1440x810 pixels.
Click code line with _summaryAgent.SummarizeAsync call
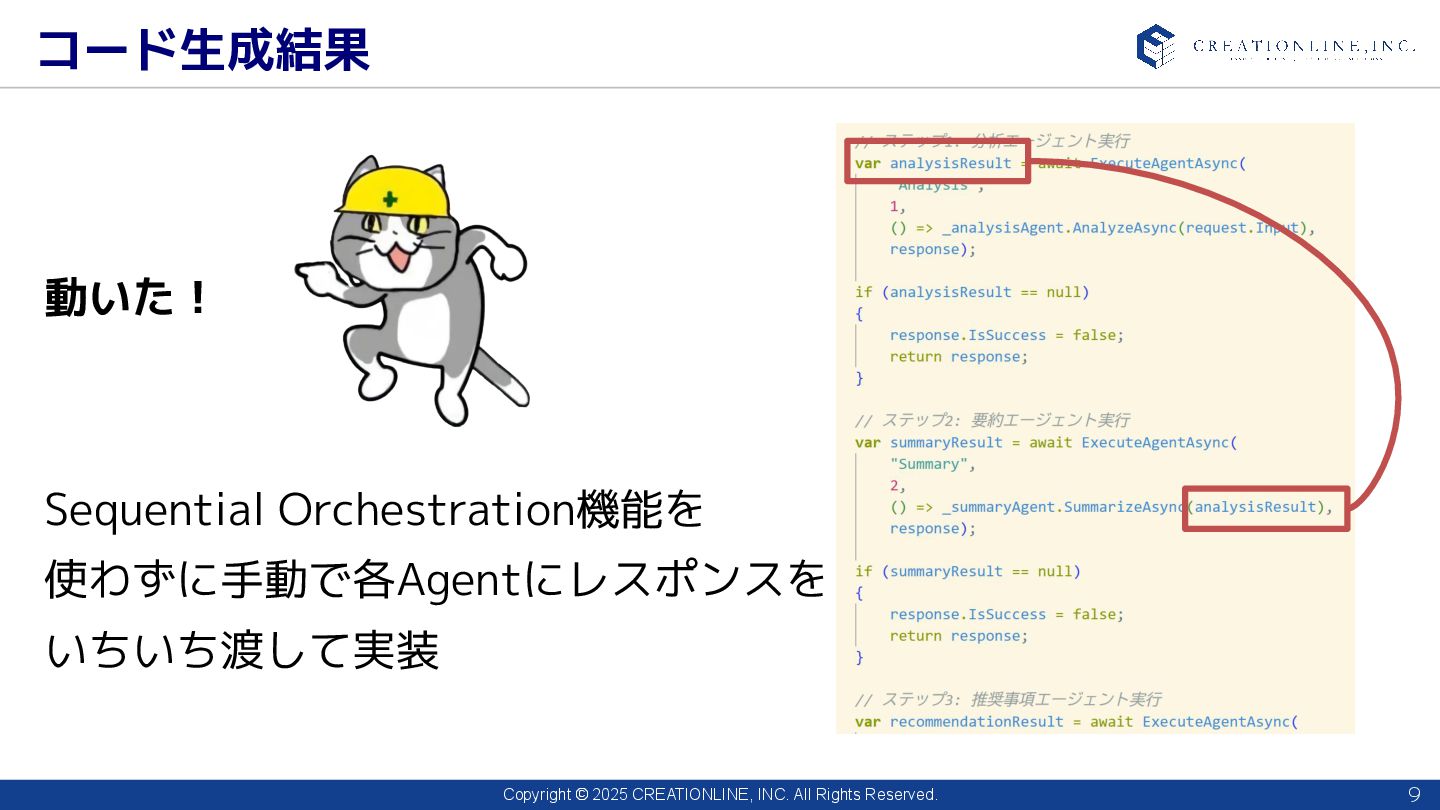[x=1111, y=507]
